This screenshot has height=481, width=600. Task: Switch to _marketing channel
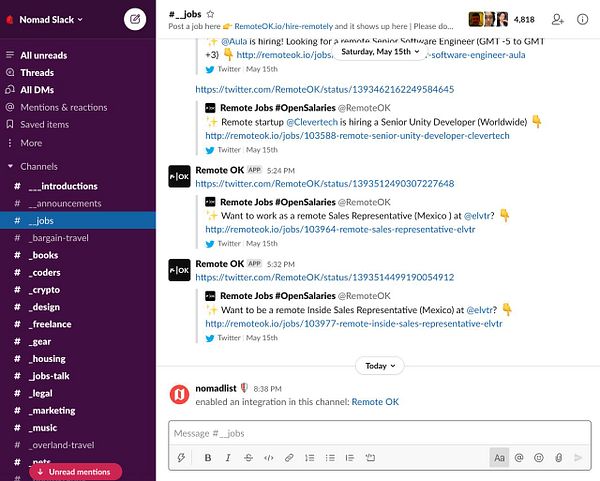coord(78,411)
